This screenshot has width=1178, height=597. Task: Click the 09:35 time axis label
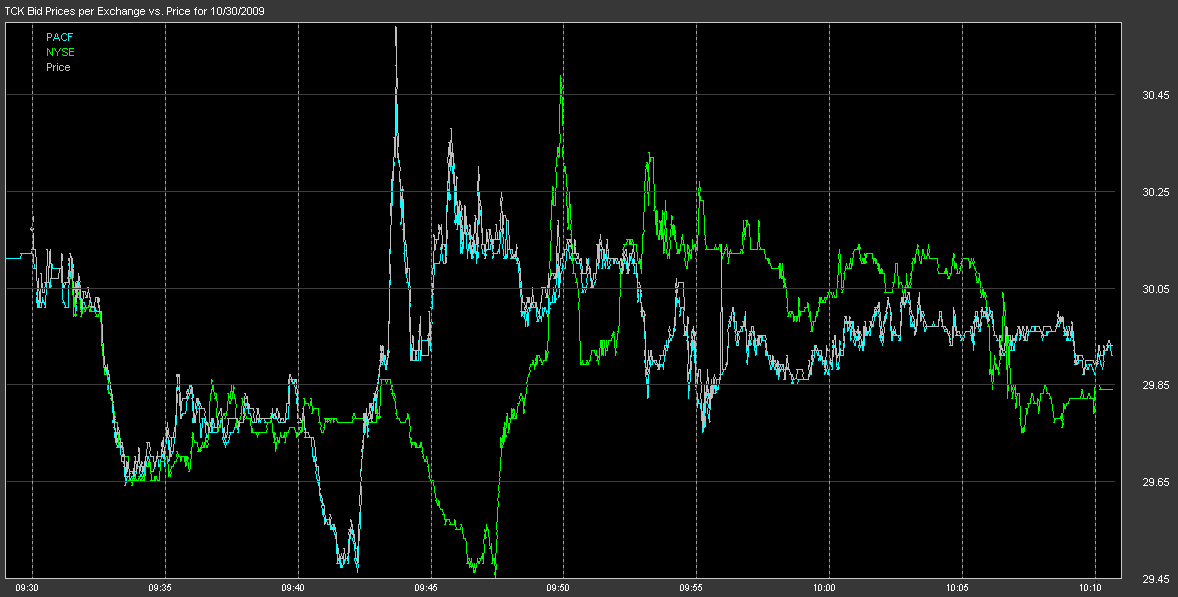coord(160,588)
